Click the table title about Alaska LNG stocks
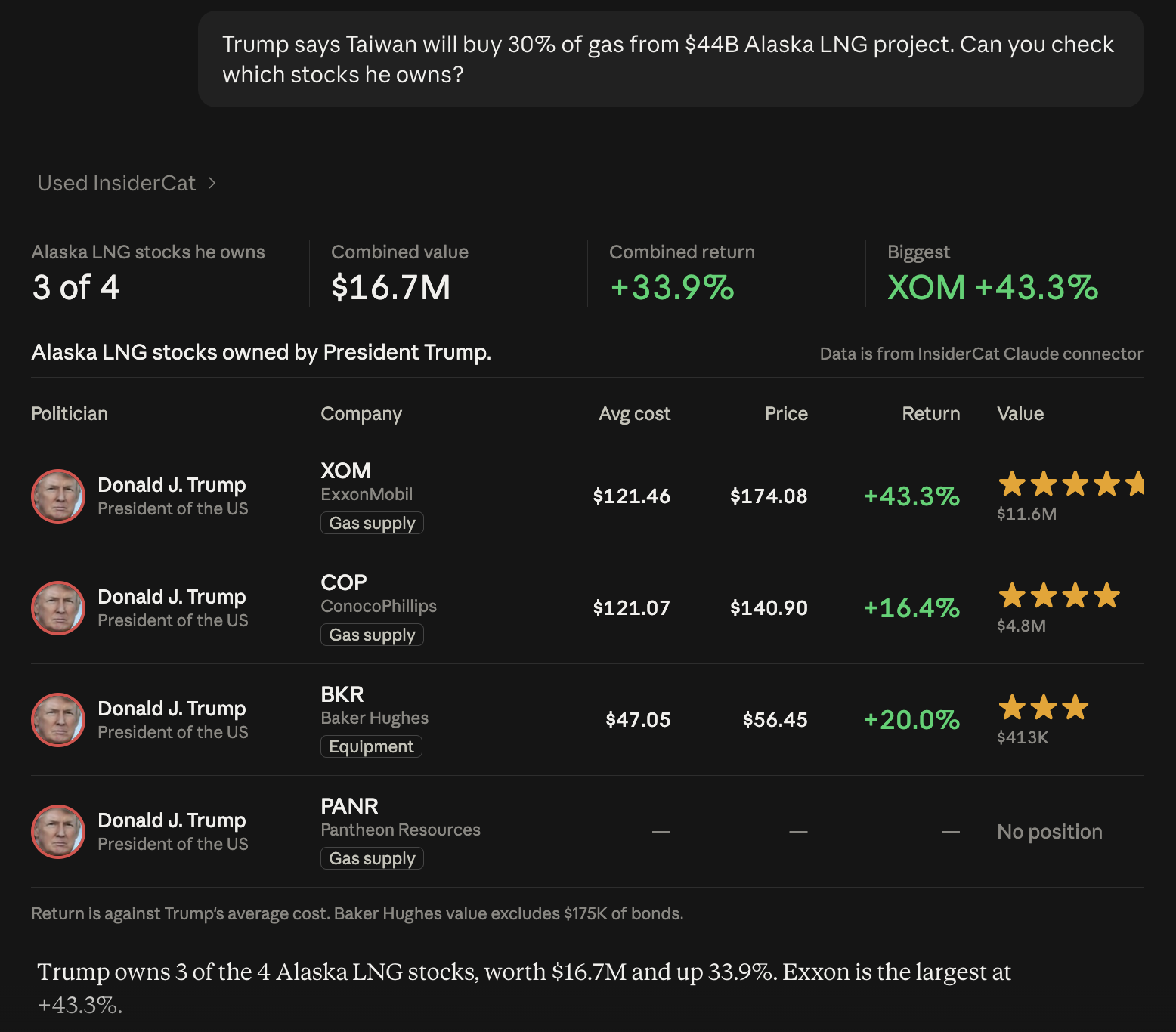This screenshot has width=1176, height=1032. click(x=262, y=352)
